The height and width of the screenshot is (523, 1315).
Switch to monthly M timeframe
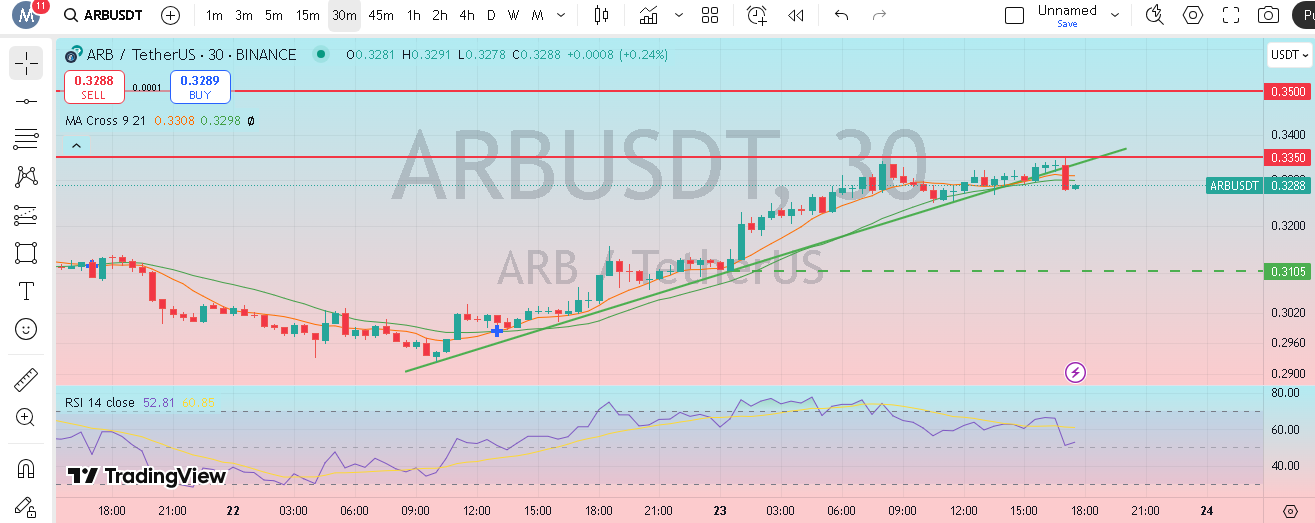tap(538, 15)
